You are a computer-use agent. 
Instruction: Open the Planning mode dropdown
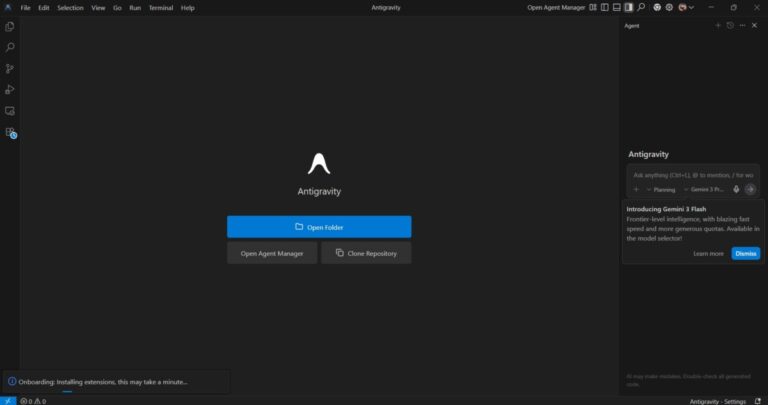(661, 190)
